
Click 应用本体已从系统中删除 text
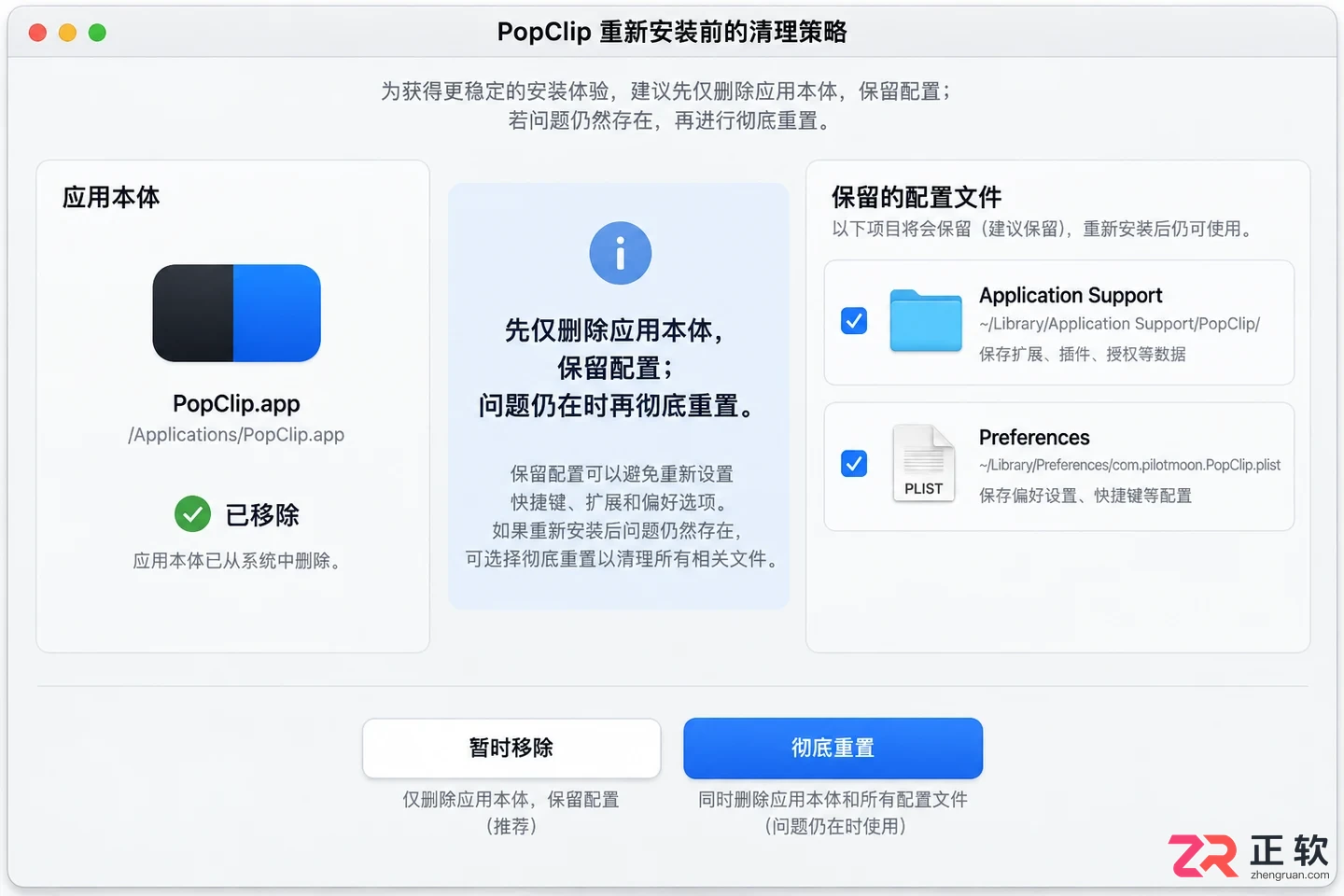pyautogui.click(x=236, y=561)
